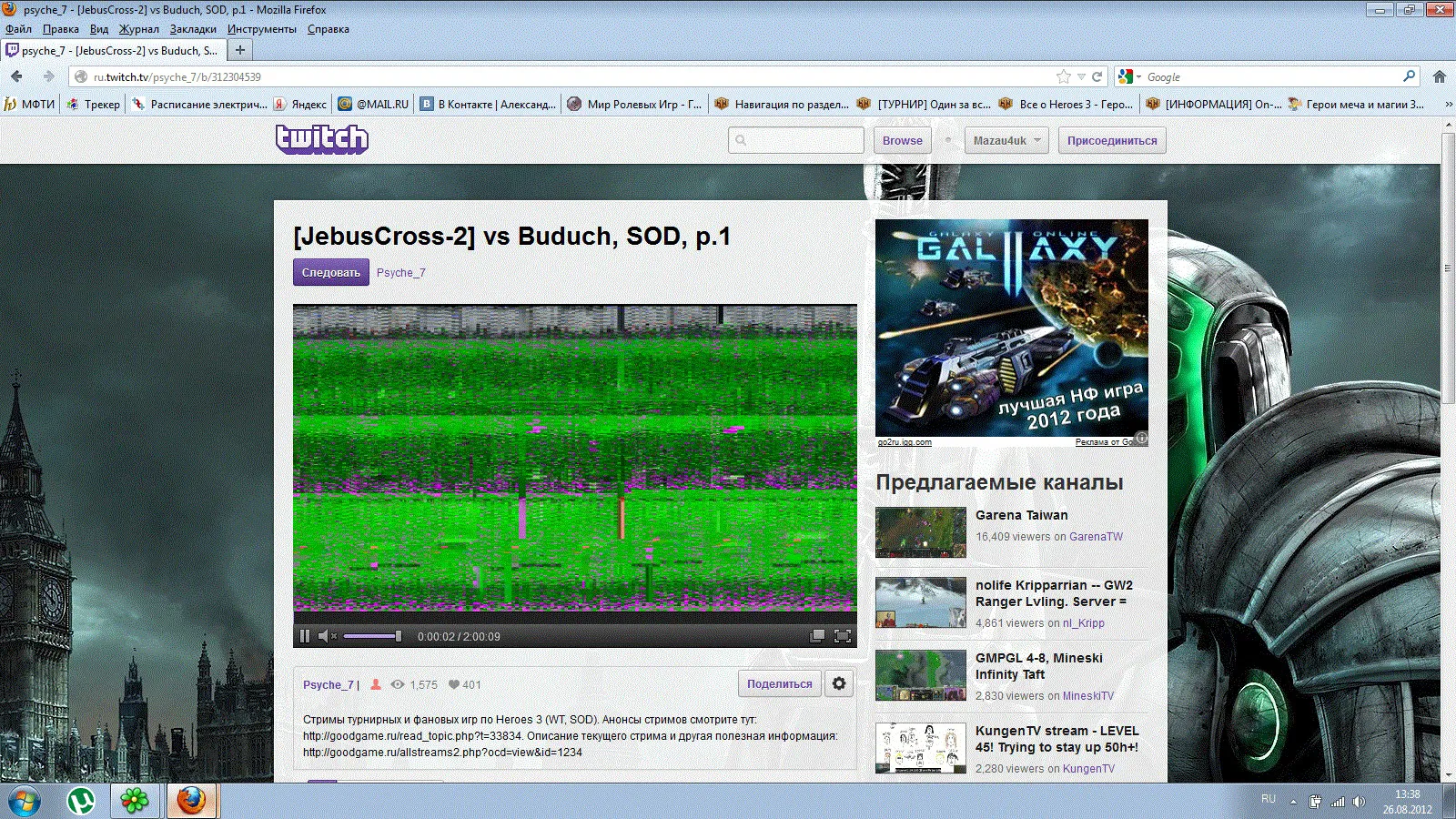Screen dimensions: 1456x819
Task: Open the Вид menu
Action: click(x=99, y=29)
